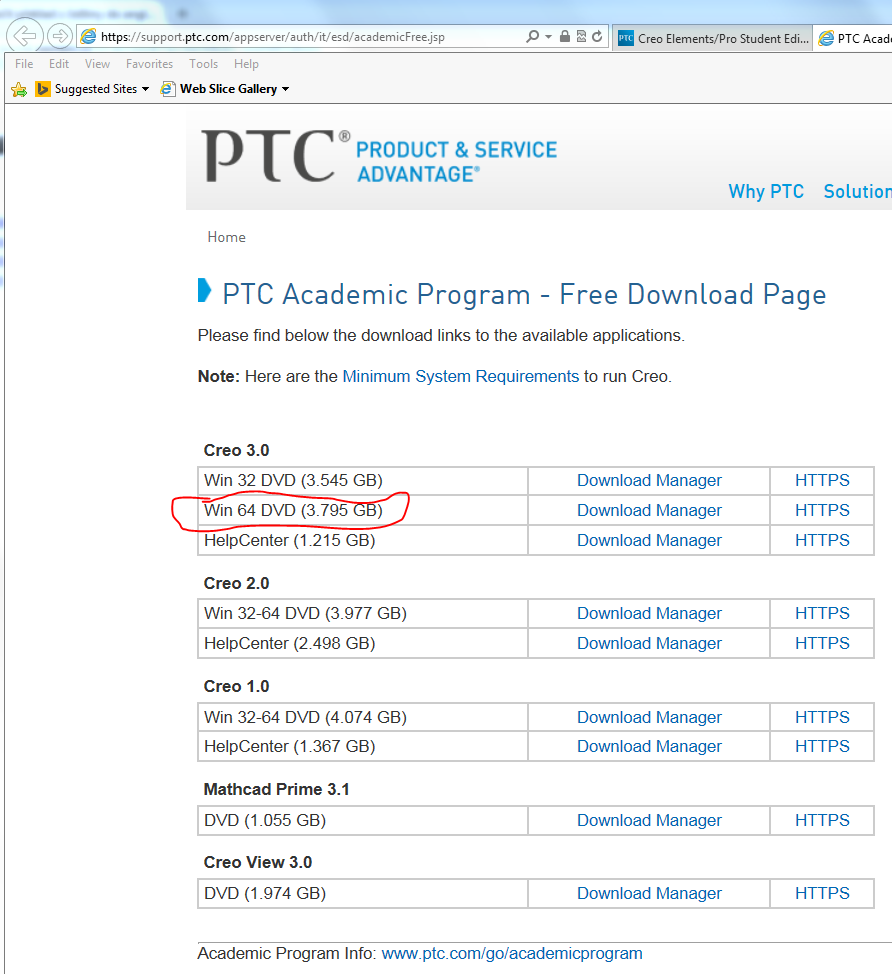
Task: Click the Web Slice Gallery icon
Action: (x=168, y=89)
